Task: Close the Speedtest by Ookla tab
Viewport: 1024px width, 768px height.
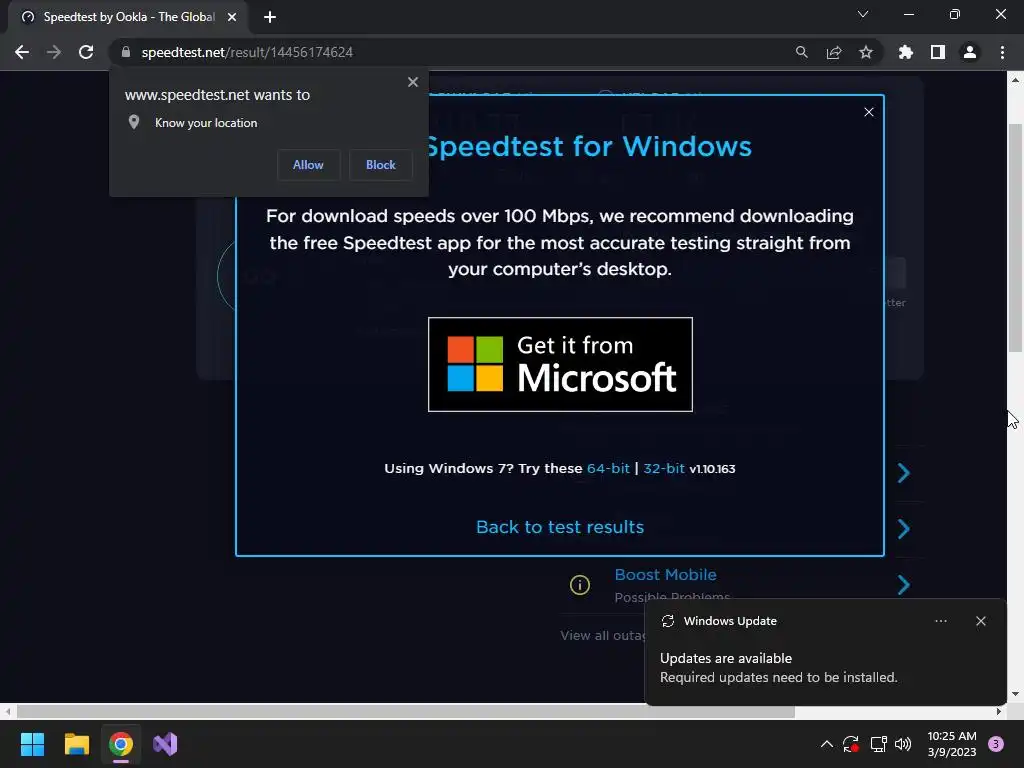Action: (232, 17)
